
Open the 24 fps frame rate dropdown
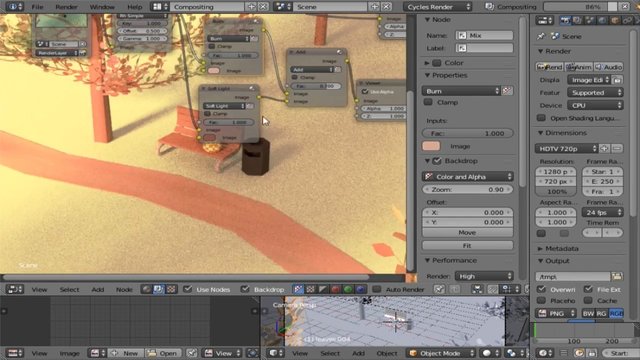(x=602, y=212)
